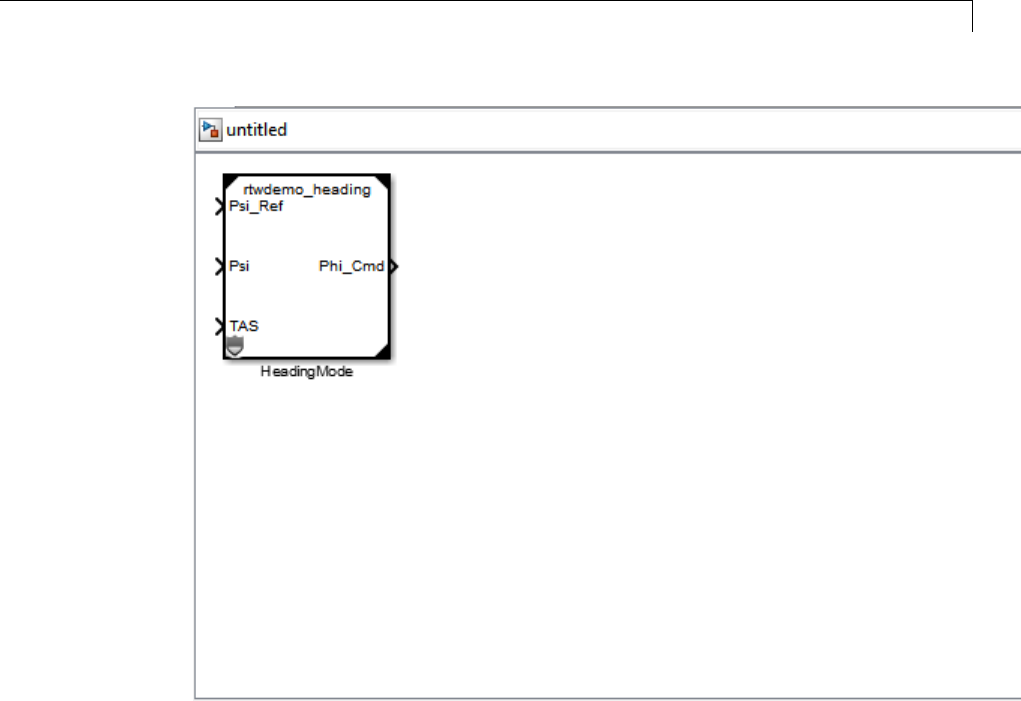This screenshot has width=1021, height=701.
Task: Select the rtwdemo_heading model reference block
Action: tap(307, 266)
